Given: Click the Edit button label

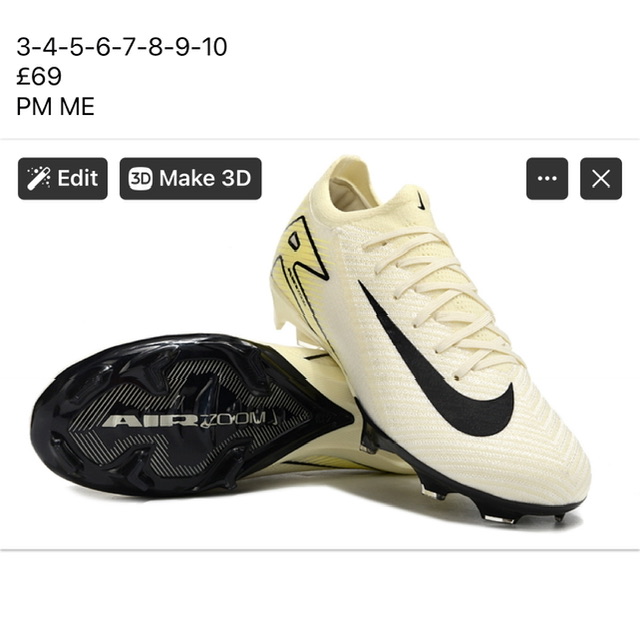Looking at the screenshot, I should click(x=78, y=178).
